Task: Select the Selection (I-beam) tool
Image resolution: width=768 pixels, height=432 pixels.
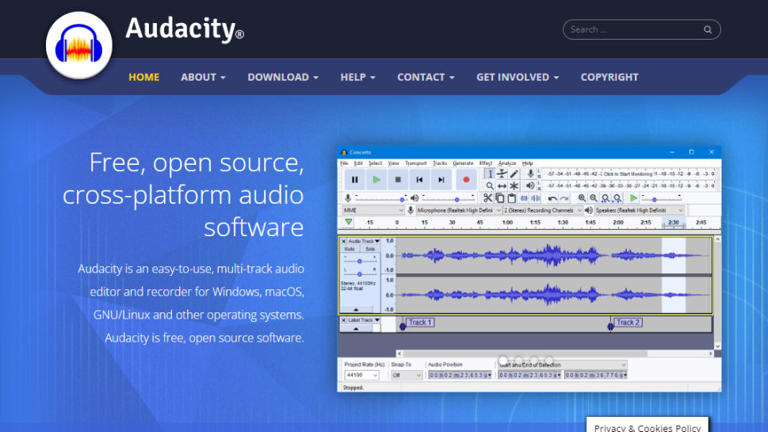Action: click(489, 174)
